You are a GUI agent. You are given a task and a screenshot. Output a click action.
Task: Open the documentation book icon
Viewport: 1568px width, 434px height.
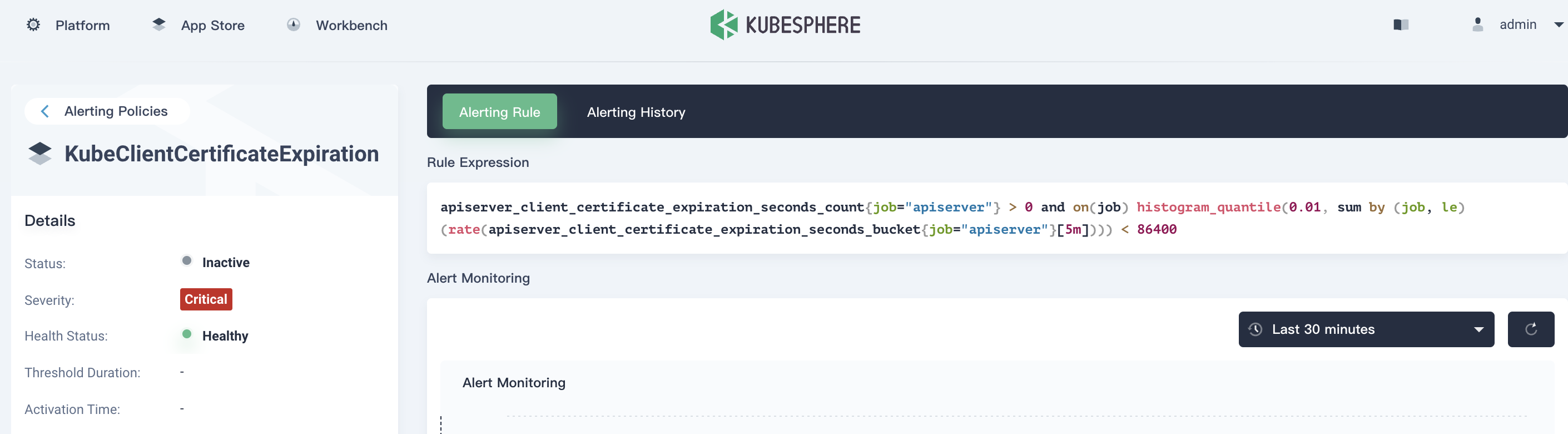click(1401, 24)
